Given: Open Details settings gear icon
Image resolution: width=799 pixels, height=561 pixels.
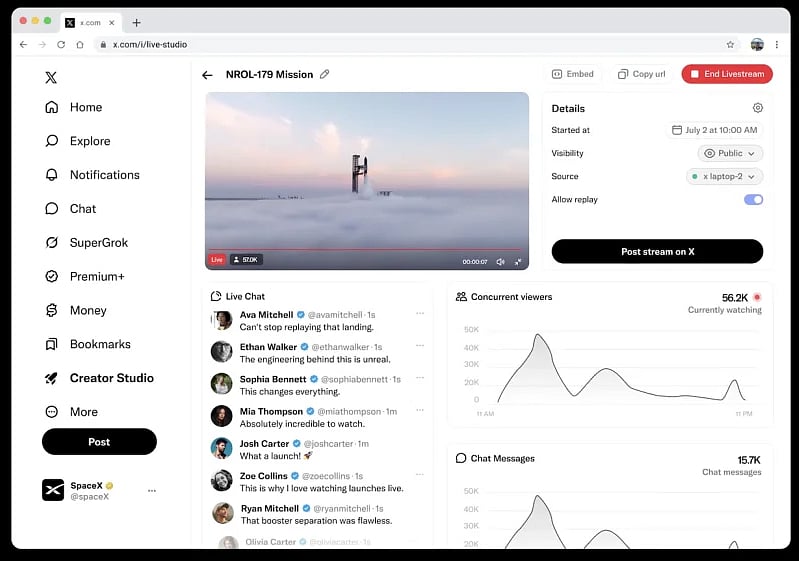Looking at the screenshot, I should (758, 108).
